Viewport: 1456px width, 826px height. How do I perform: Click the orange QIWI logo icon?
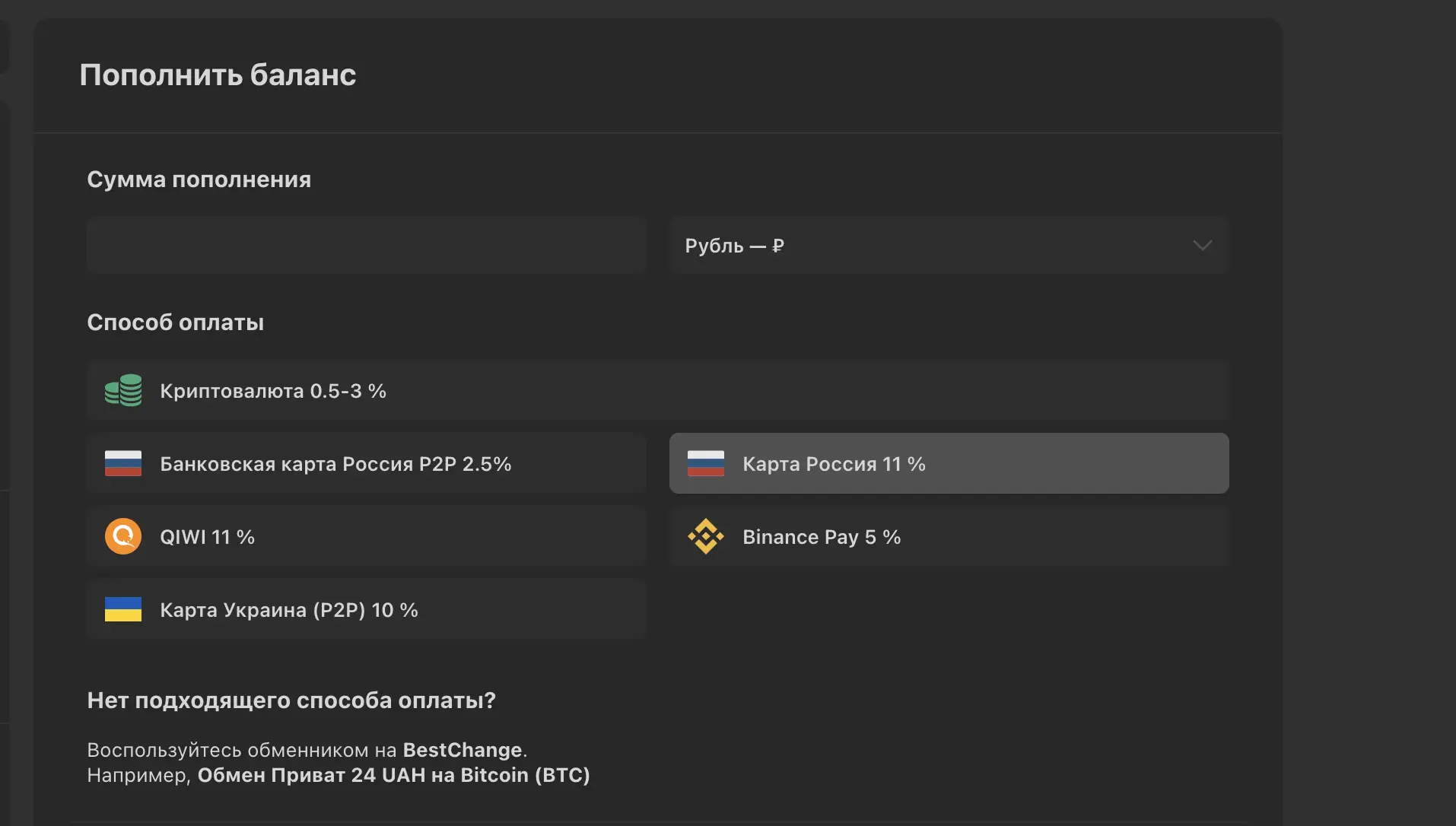[x=123, y=536]
